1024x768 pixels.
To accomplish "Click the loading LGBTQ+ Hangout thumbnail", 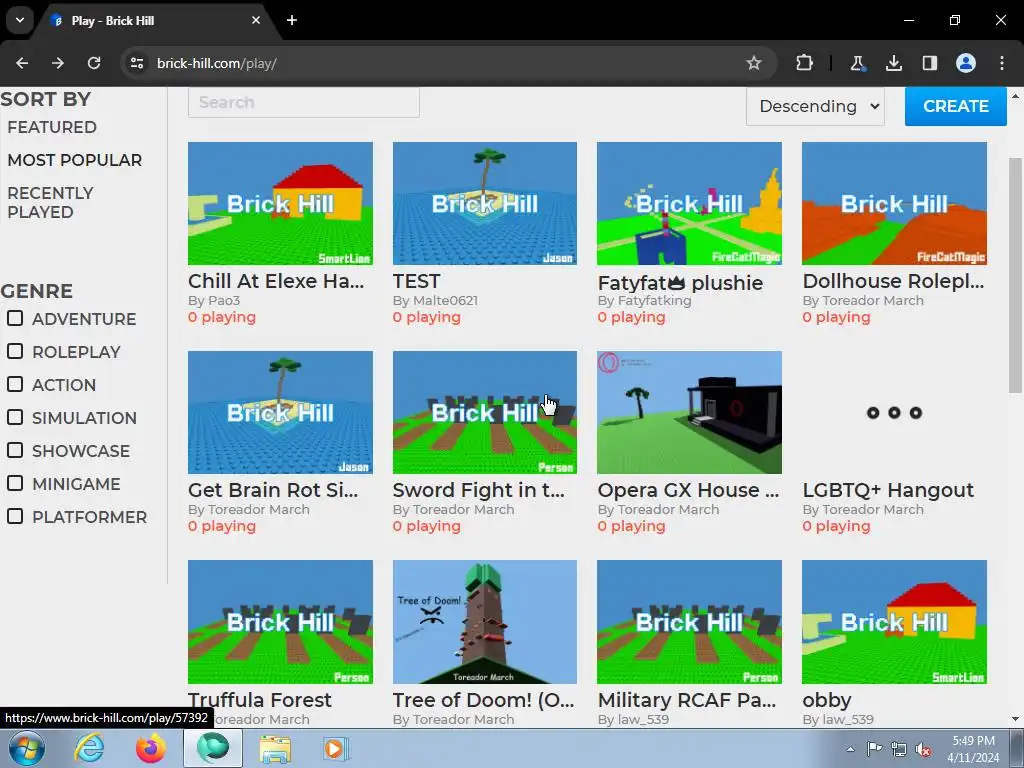I will pos(894,412).
